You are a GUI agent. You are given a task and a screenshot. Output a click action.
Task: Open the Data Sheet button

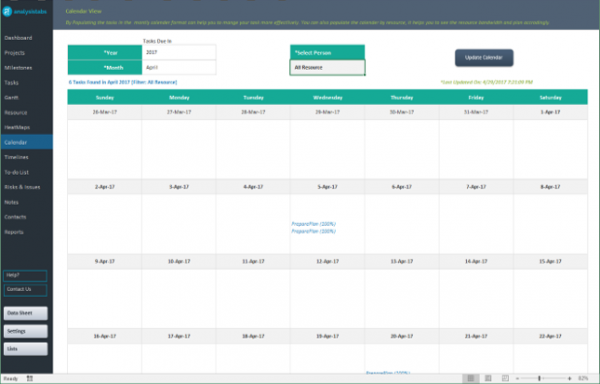tap(26, 313)
